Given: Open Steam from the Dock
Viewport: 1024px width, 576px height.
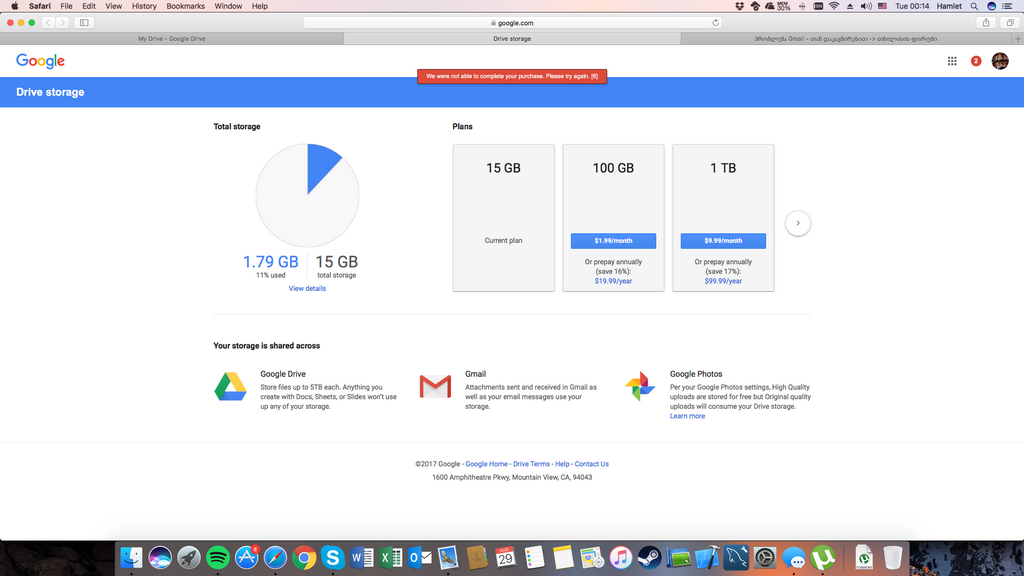Looking at the screenshot, I should pyautogui.click(x=649, y=558).
